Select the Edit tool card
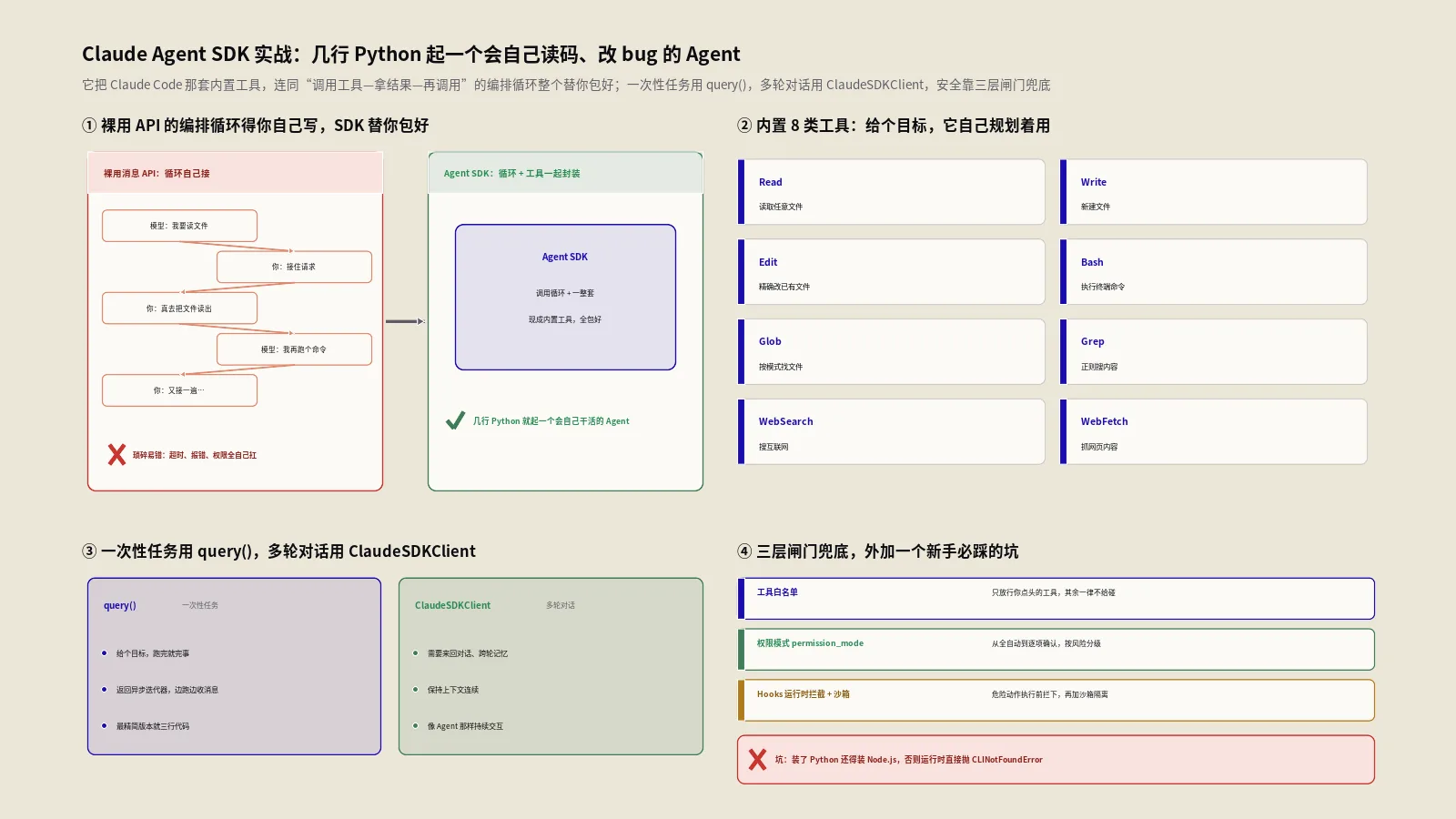The height and width of the screenshot is (819, 1456). coord(892,272)
